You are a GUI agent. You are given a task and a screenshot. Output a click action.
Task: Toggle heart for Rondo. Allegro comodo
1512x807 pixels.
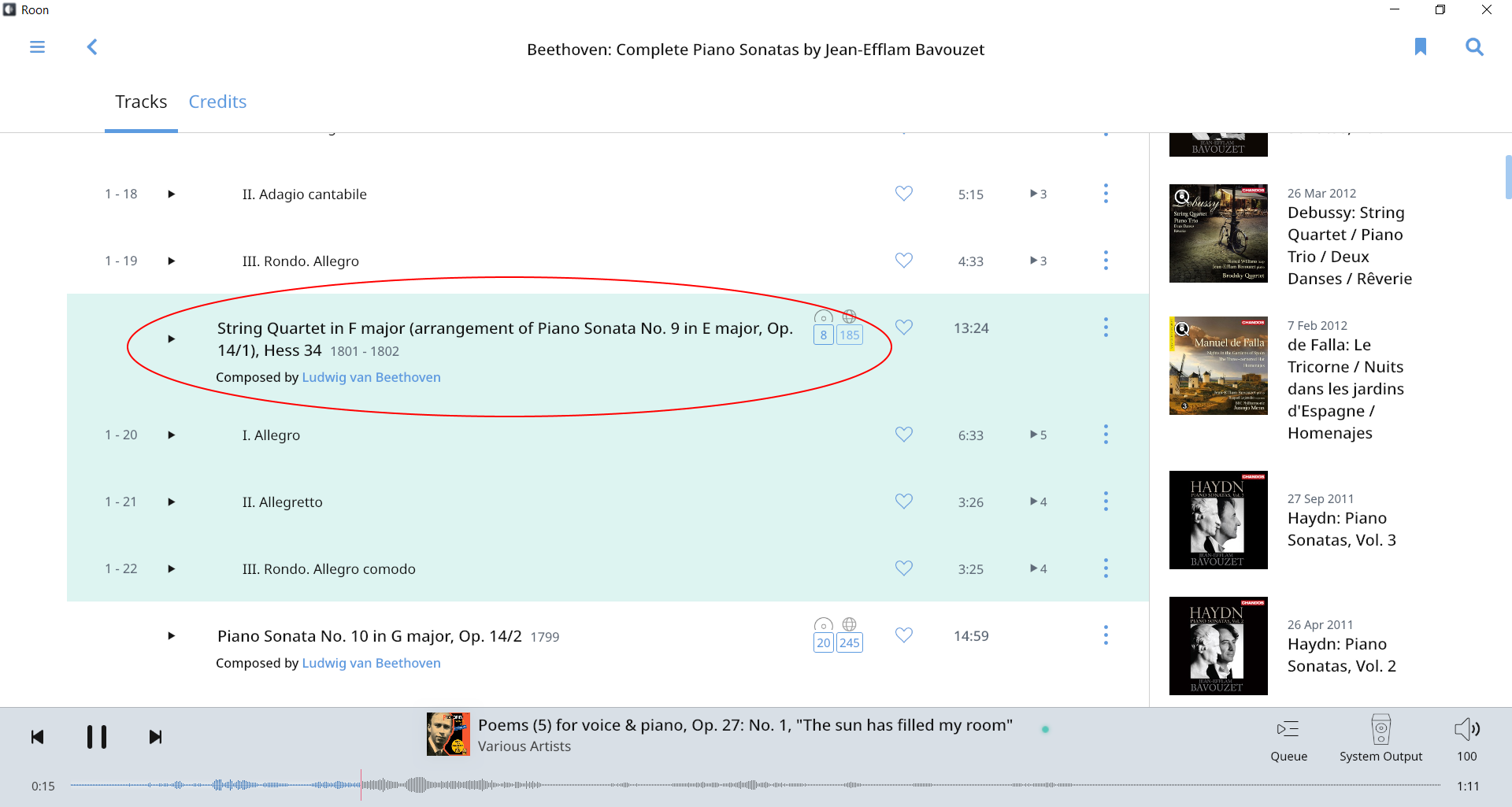tap(904, 568)
